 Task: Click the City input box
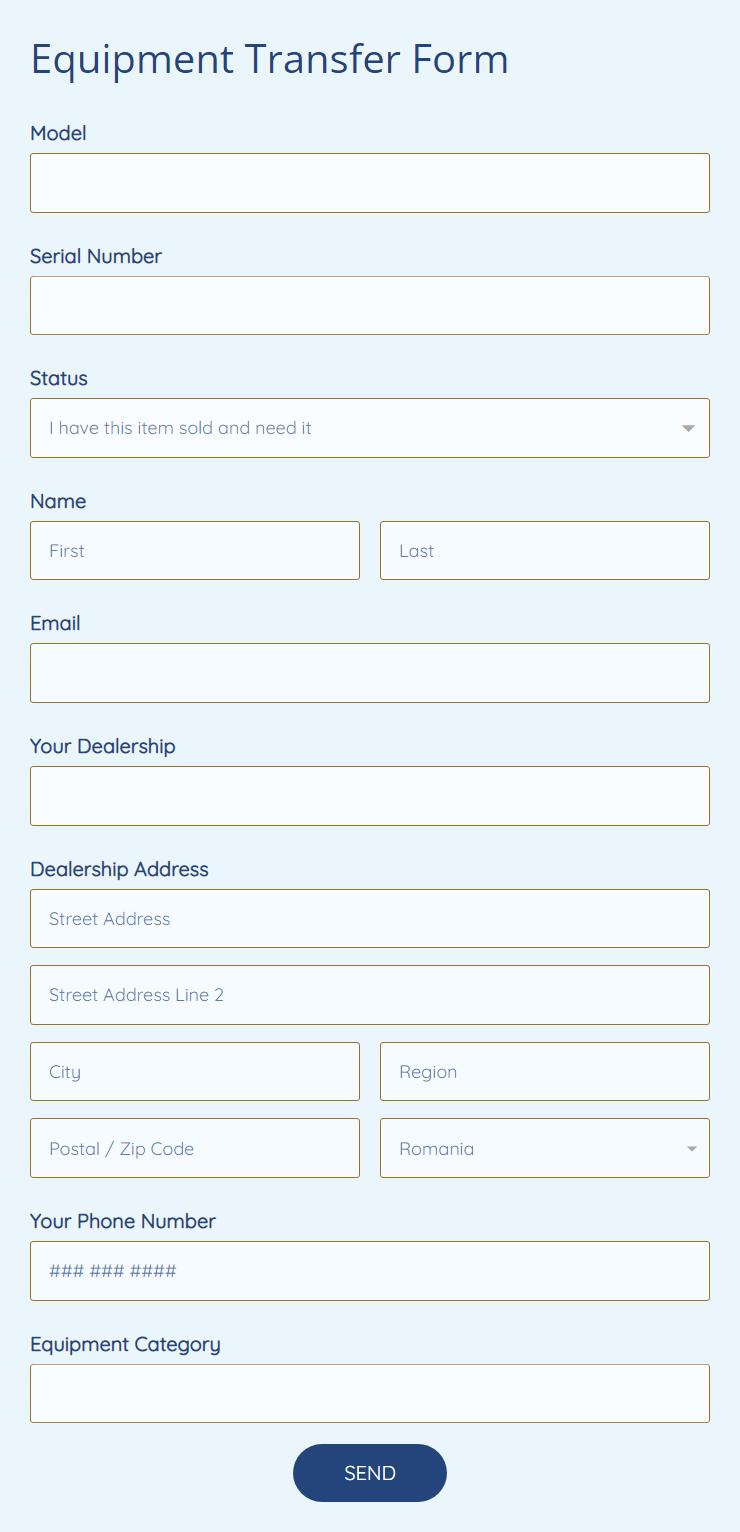[195, 1071]
